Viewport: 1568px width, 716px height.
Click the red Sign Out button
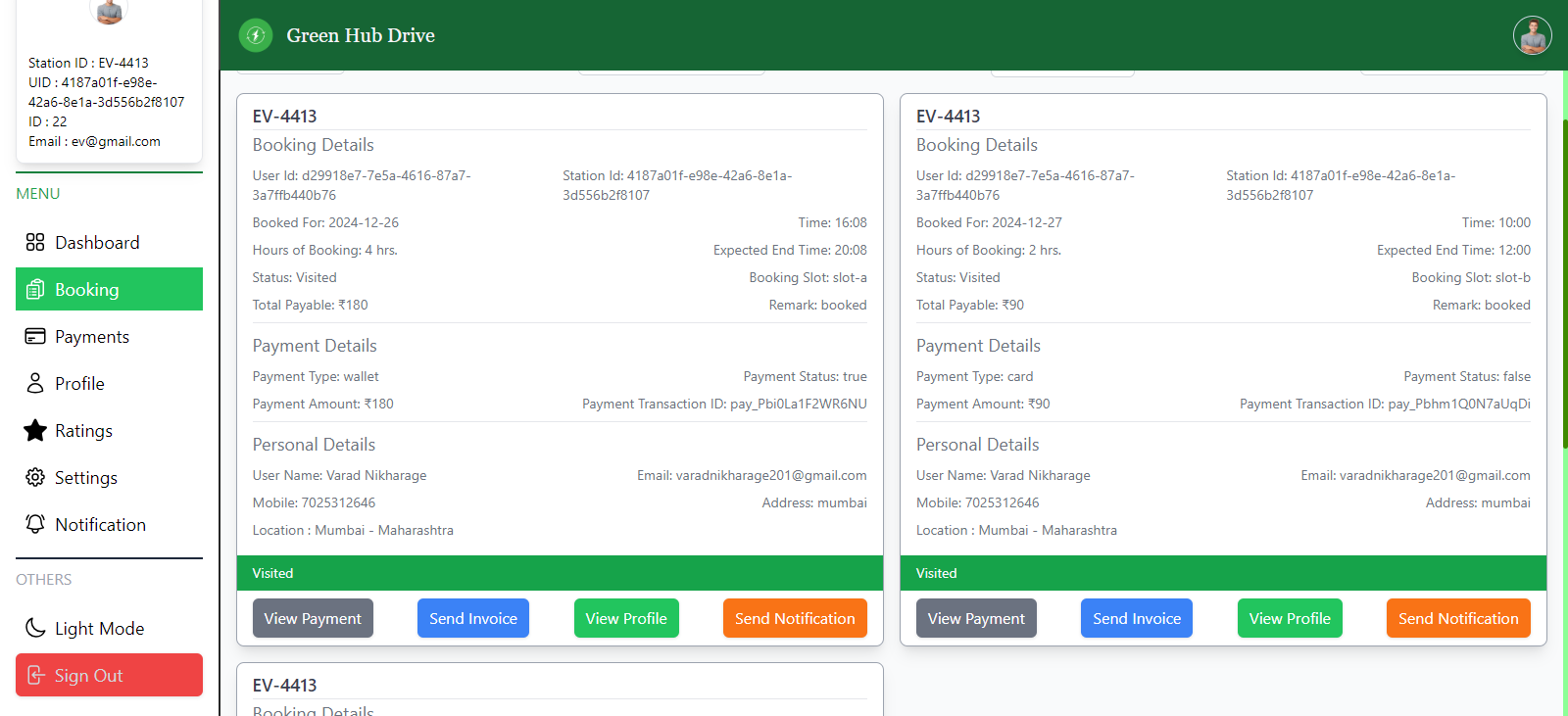109,675
